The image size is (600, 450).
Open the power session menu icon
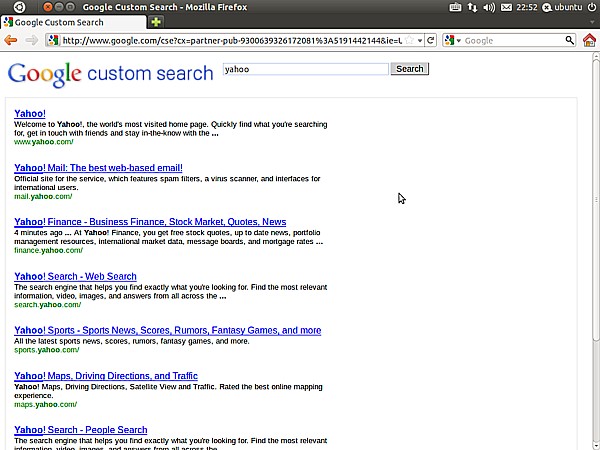coord(592,7)
